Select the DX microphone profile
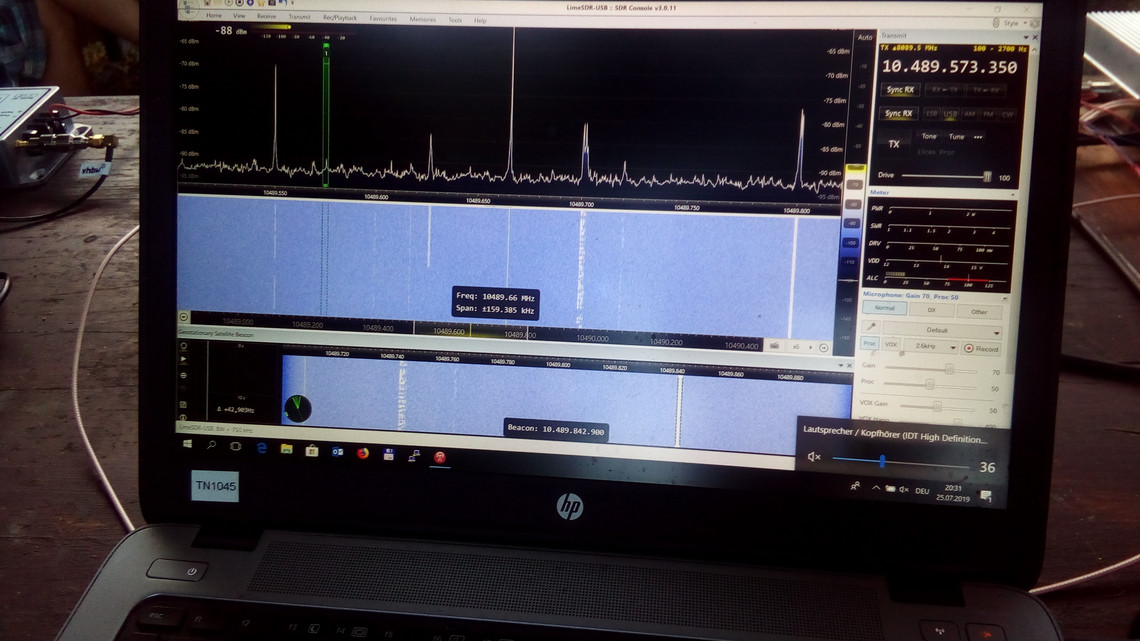Viewport: 1140px width, 641px height. pos(931,310)
